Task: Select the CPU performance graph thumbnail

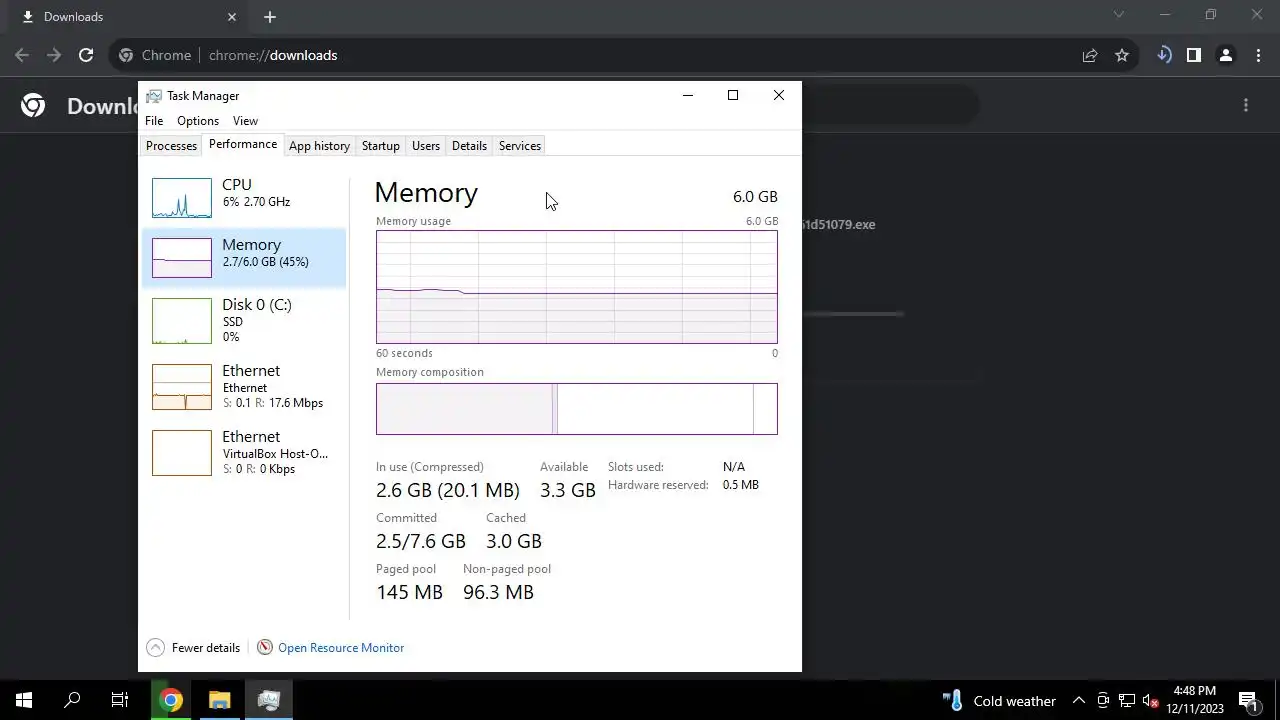Action: pyautogui.click(x=182, y=198)
